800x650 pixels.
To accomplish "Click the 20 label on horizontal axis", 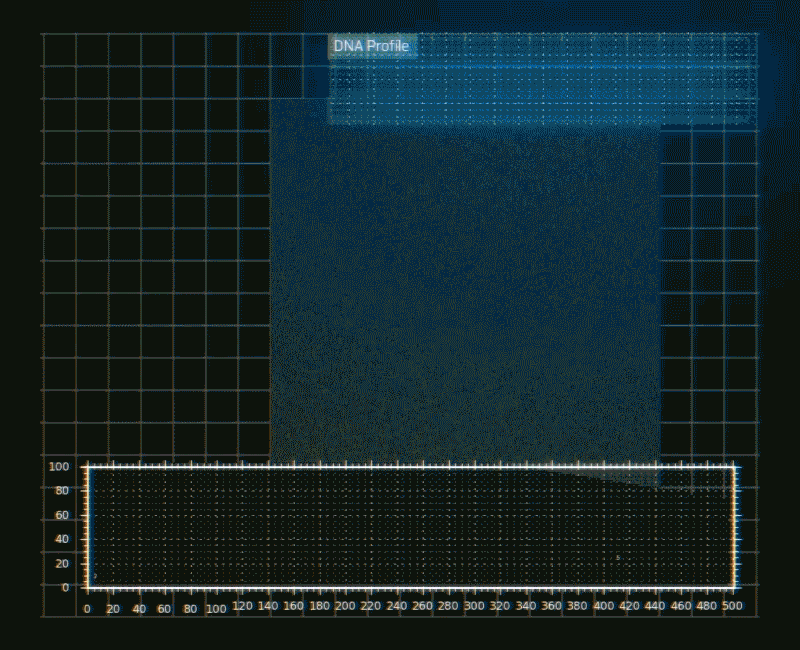I will pyautogui.click(x=113, y=609).
